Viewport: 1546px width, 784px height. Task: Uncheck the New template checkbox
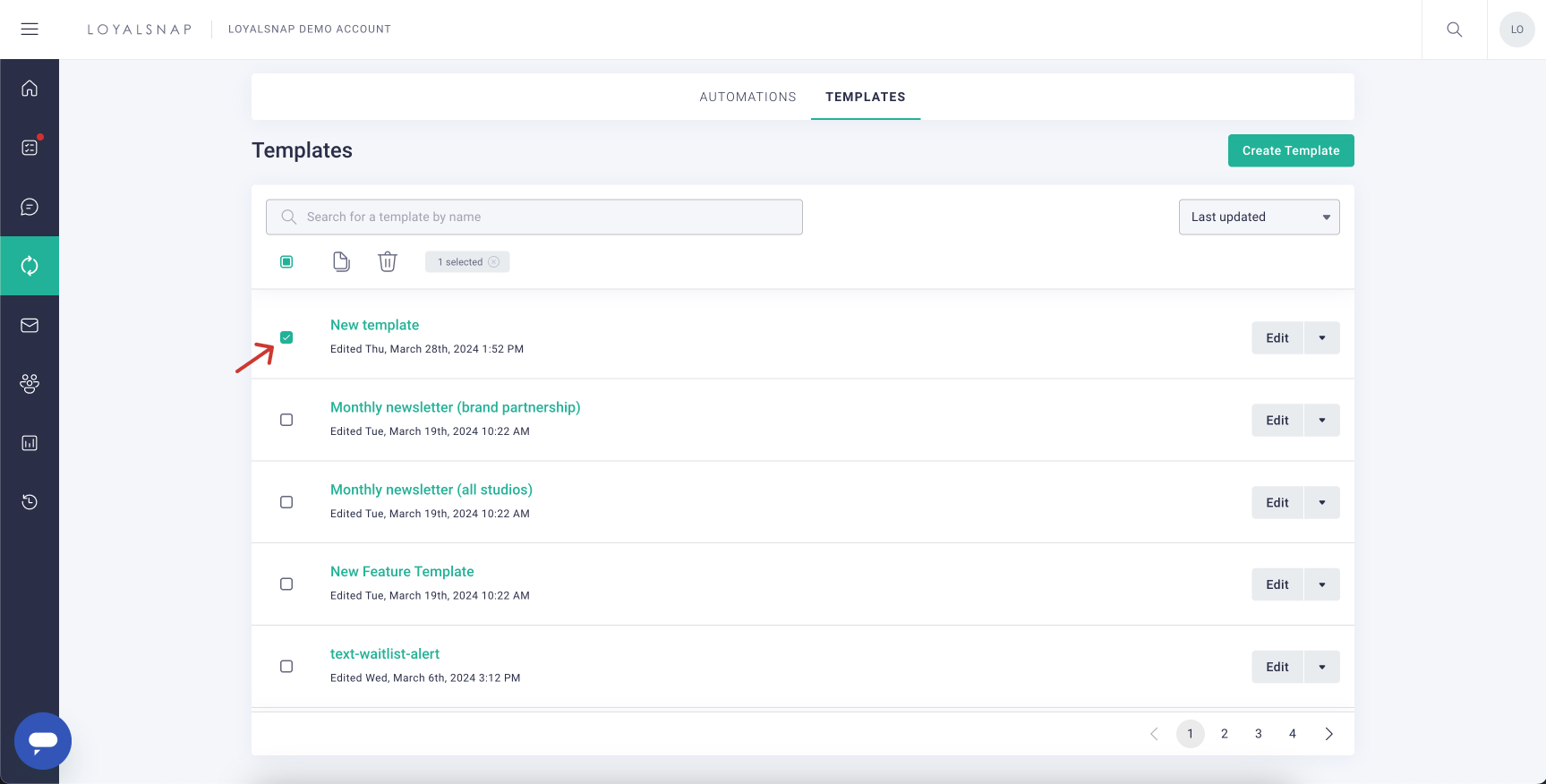[286, 337]
